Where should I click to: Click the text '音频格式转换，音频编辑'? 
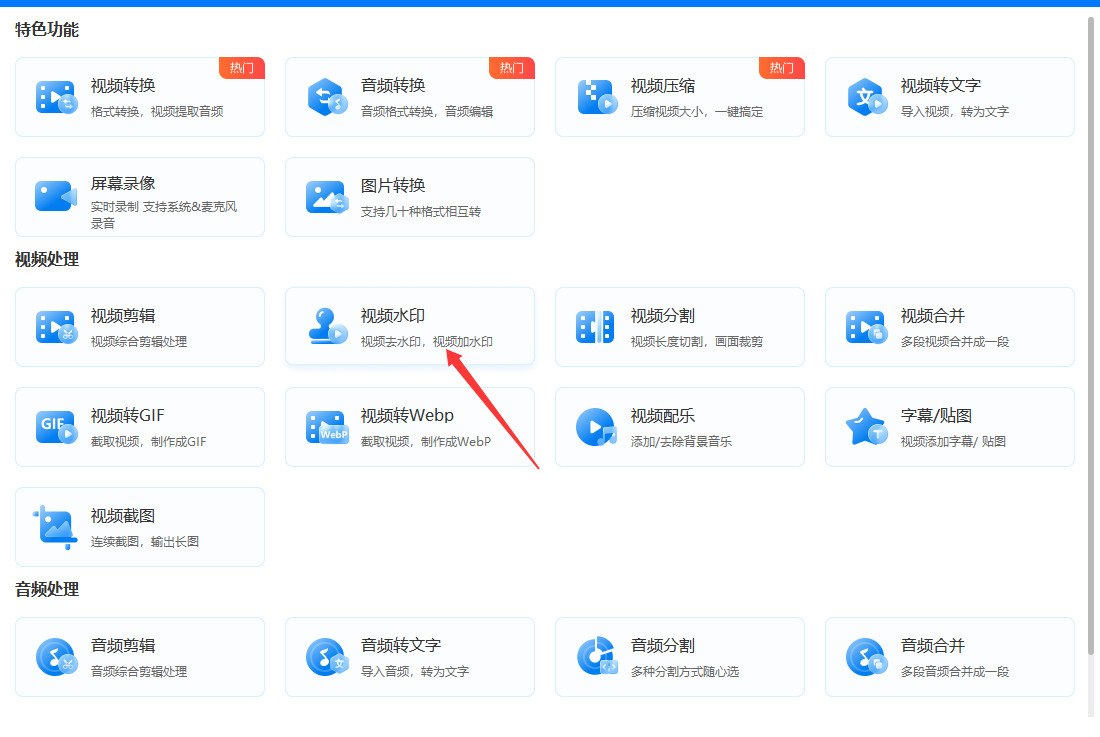coord(427,111)
